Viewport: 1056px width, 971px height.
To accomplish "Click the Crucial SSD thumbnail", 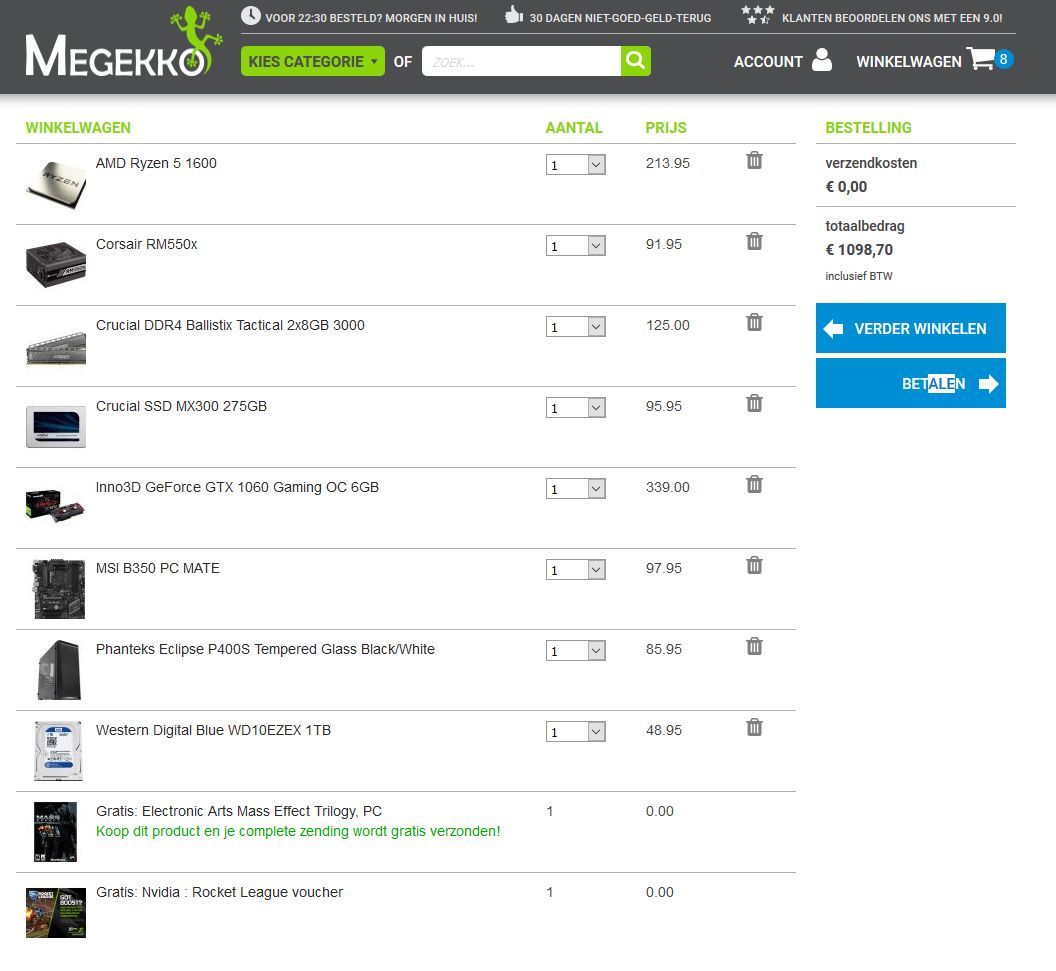I will click(56, 427).
